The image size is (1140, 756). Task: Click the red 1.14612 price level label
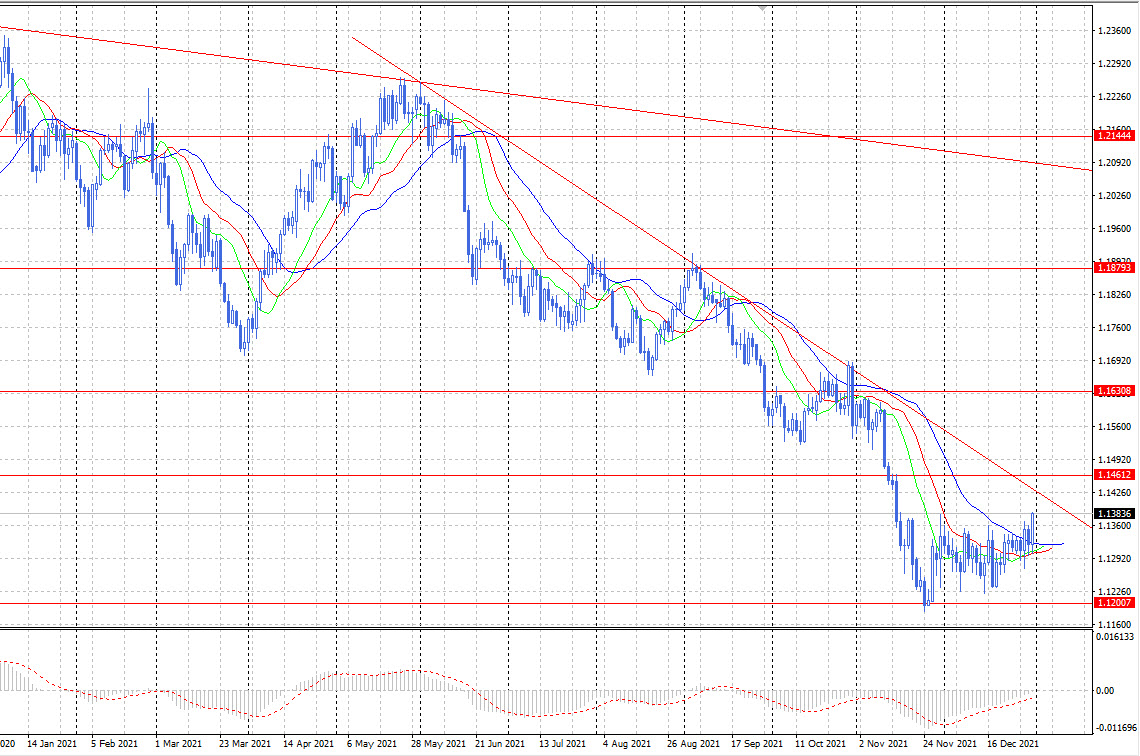point(1114,475)
